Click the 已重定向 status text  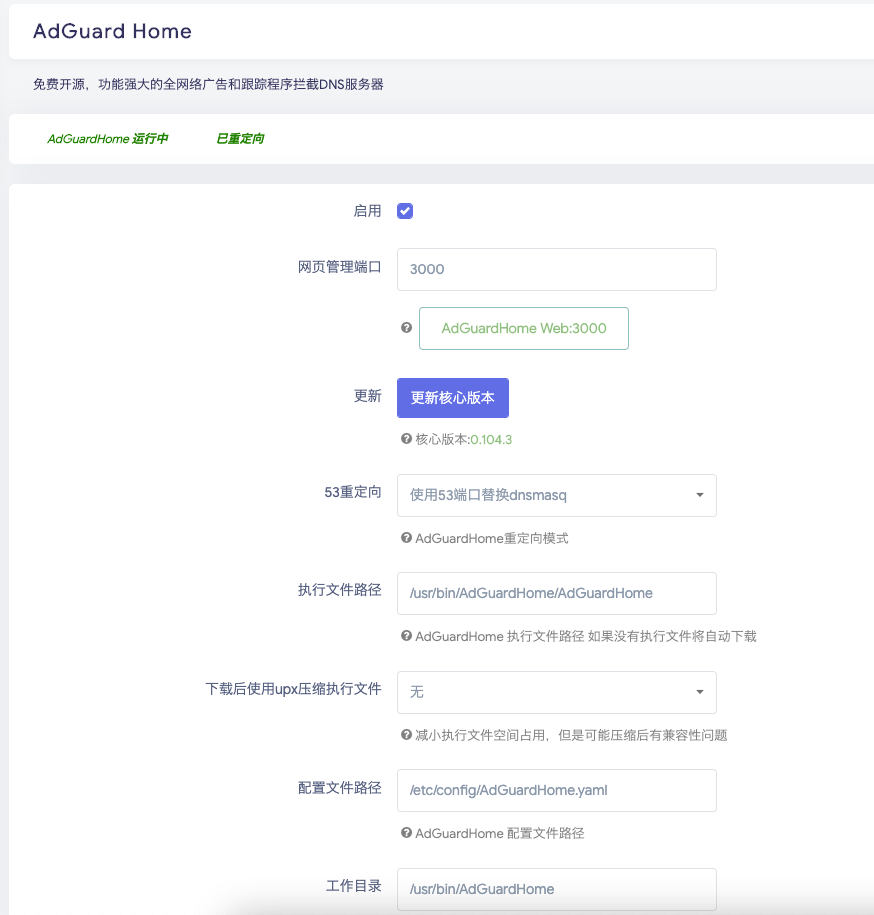click(240, 139)
